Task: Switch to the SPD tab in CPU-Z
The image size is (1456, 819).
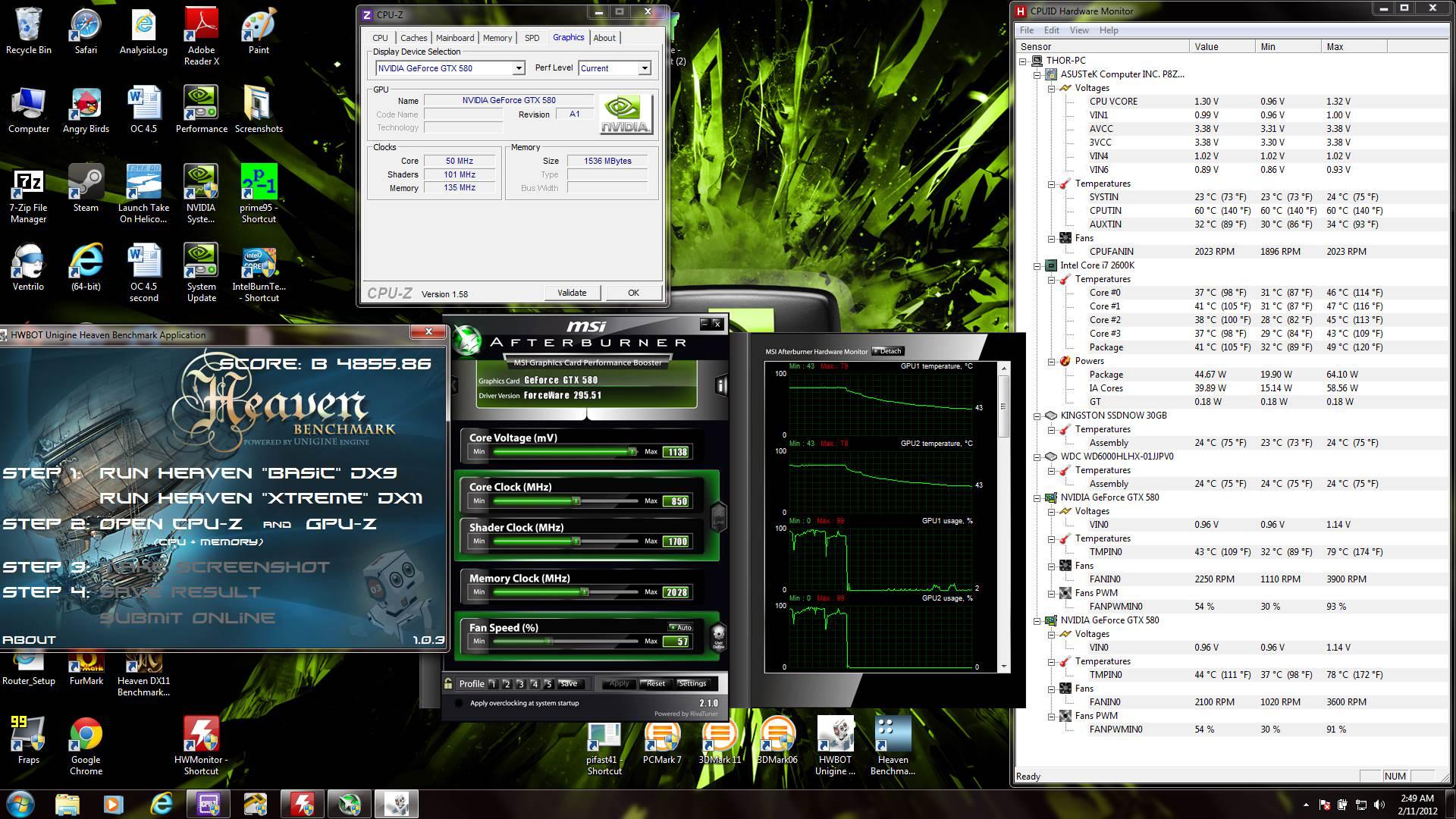Action: click(x=532, y=38)
